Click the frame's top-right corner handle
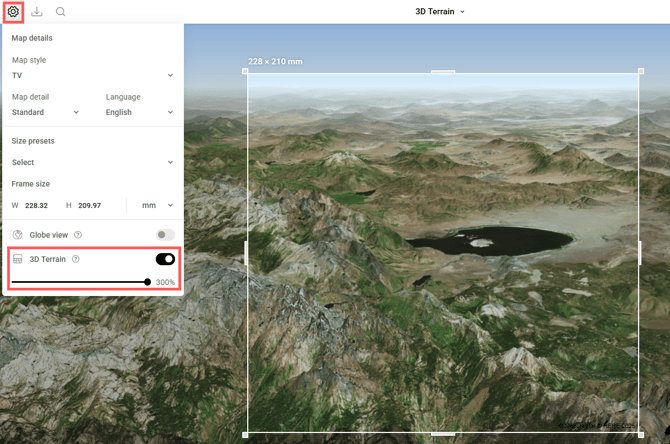The image size is (670, 444). coord(641,71)
